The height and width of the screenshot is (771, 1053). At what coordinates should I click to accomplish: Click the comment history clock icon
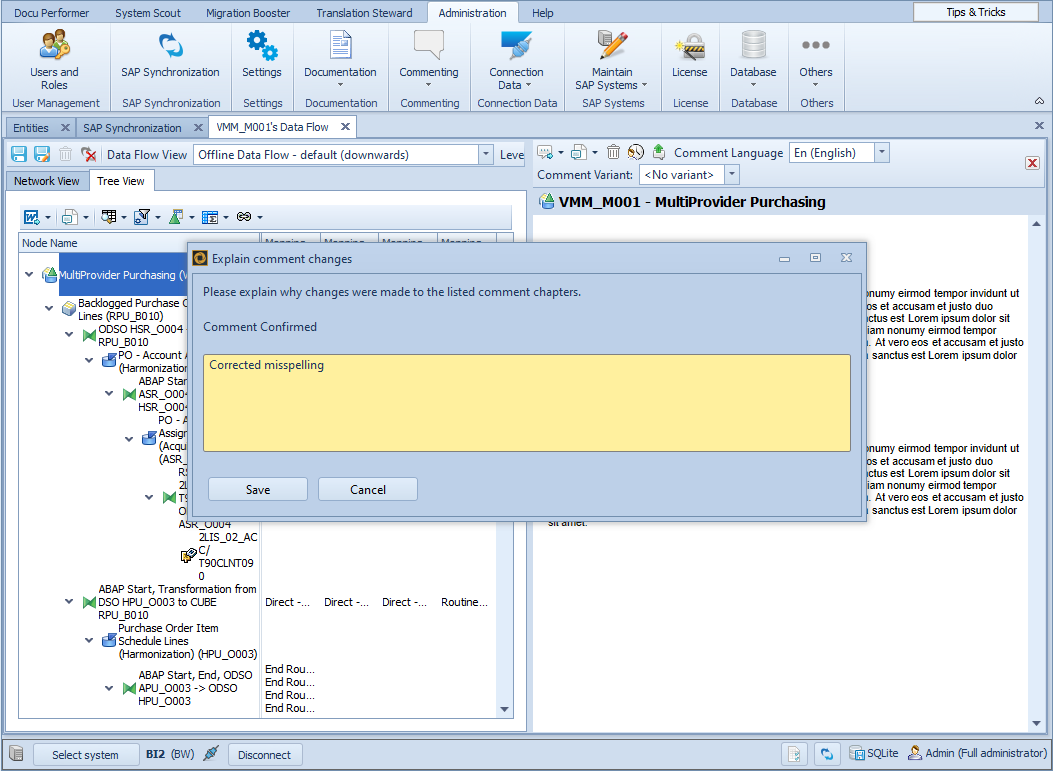tap(636, 153)
